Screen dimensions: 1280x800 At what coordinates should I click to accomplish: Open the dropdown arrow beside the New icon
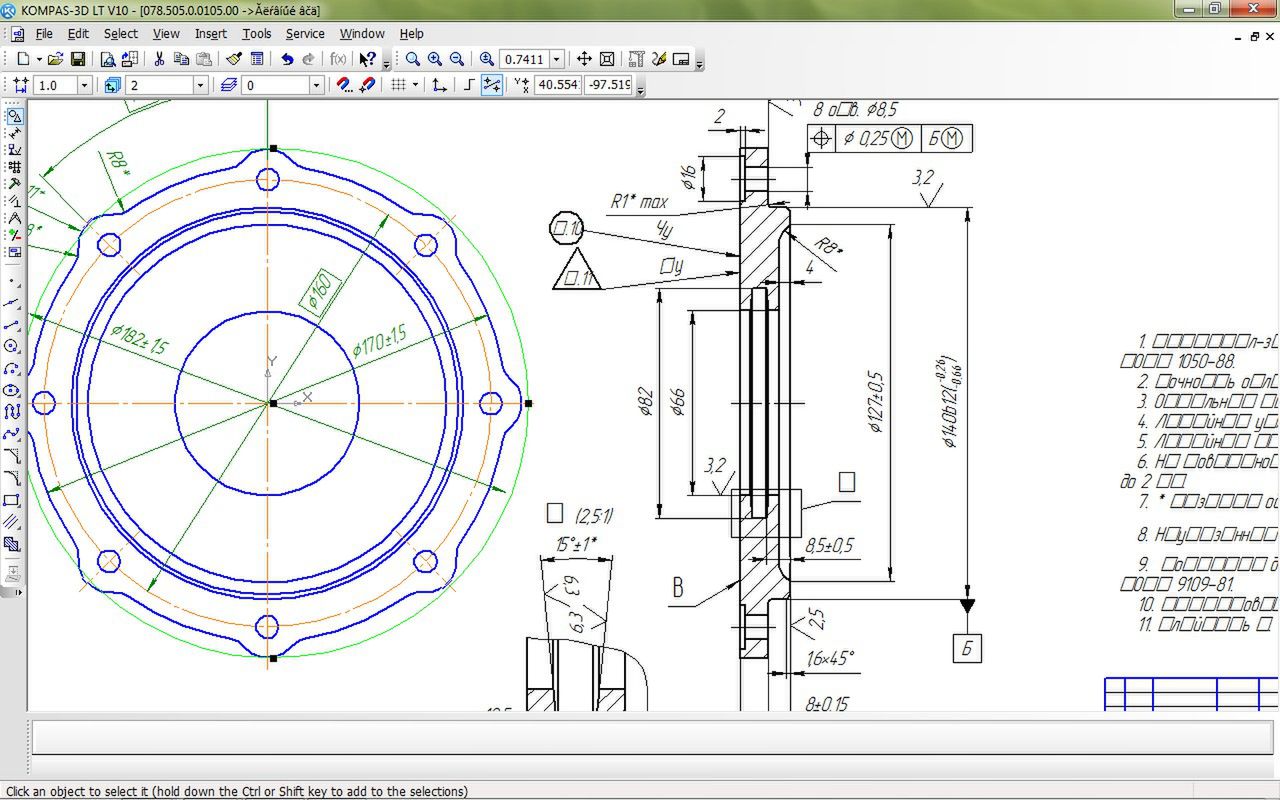39,59
